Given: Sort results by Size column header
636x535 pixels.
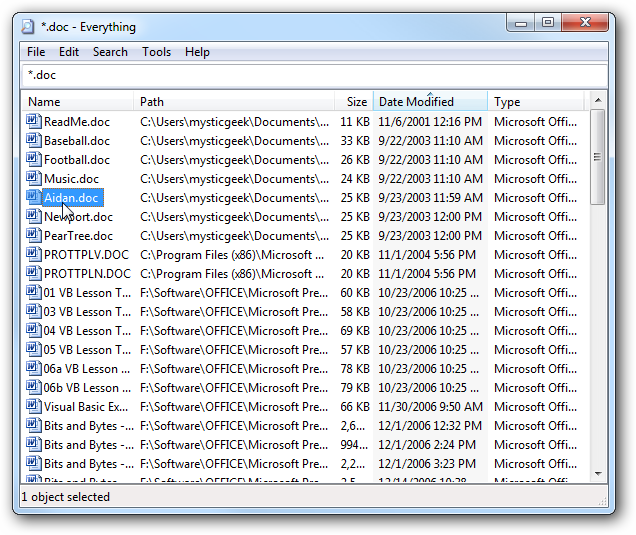Looking at the screenshot, I should (354, 101).
